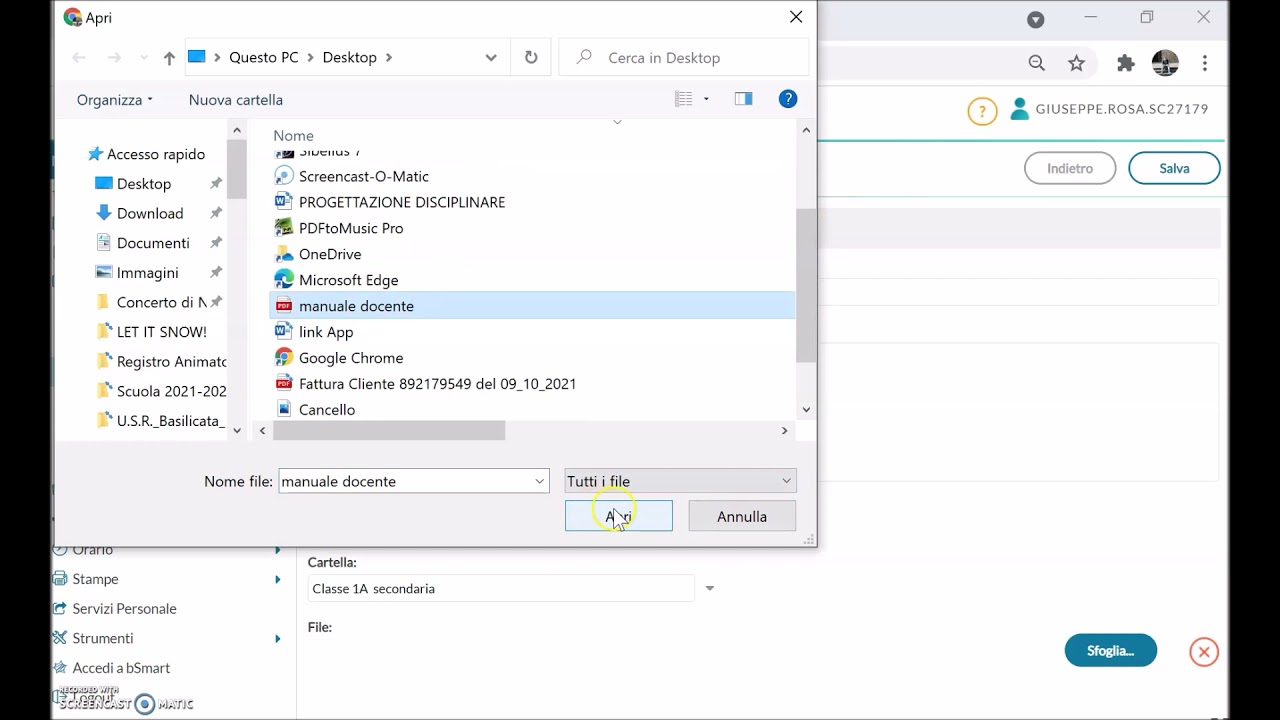The height and width of the screenshot is (720, 1280).
Task: Select the Google Chrome shortcut icon
Action: (284, 358)
